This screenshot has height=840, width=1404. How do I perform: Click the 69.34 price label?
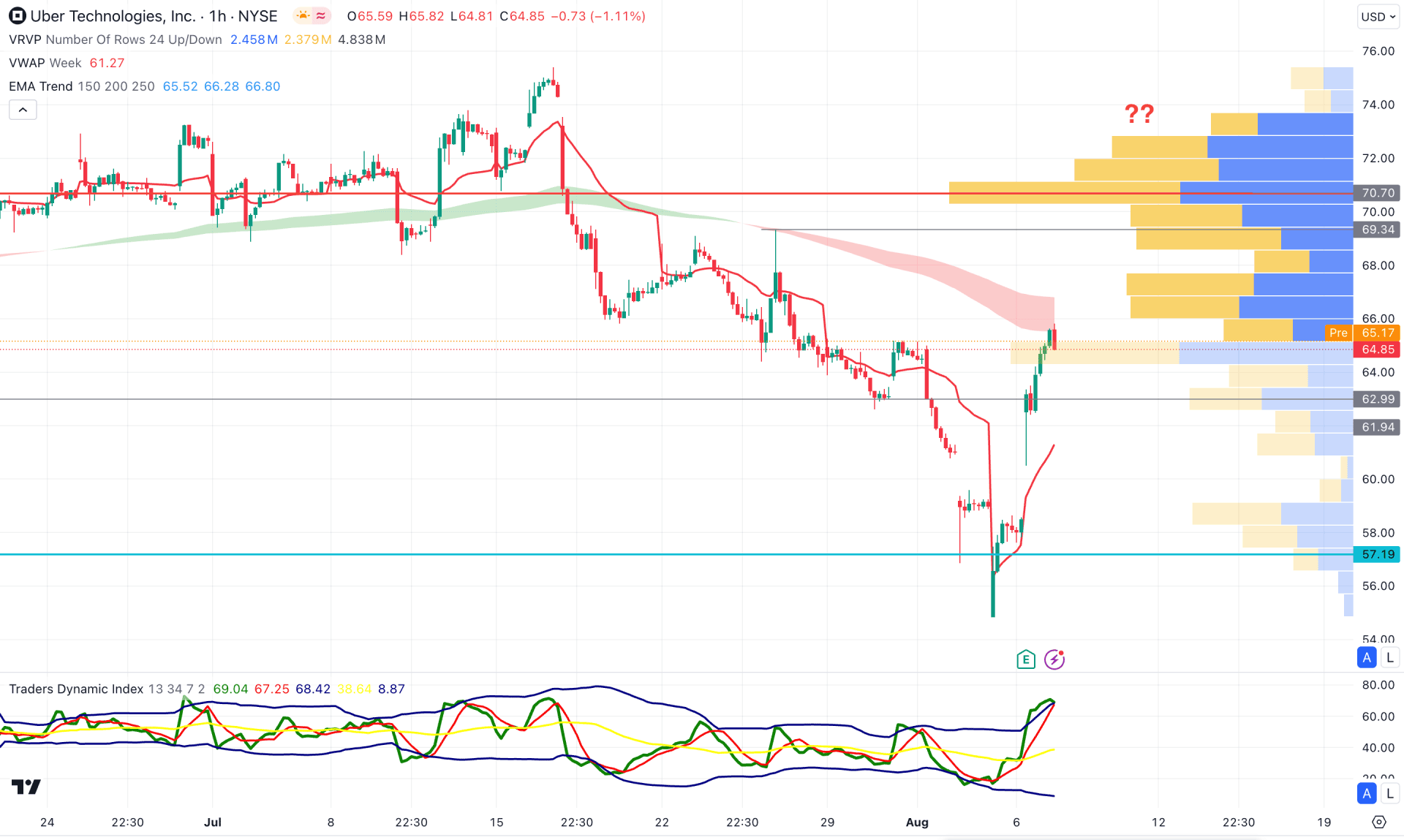pos(1378,230)
